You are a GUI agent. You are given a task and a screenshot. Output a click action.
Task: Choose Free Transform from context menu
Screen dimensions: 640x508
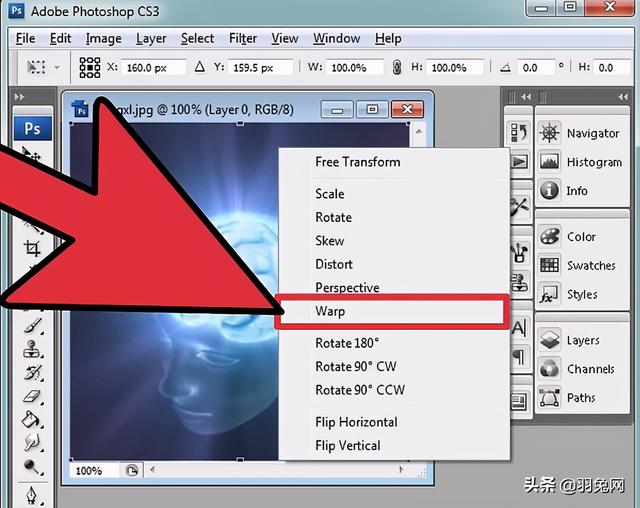tap(394, 162)
